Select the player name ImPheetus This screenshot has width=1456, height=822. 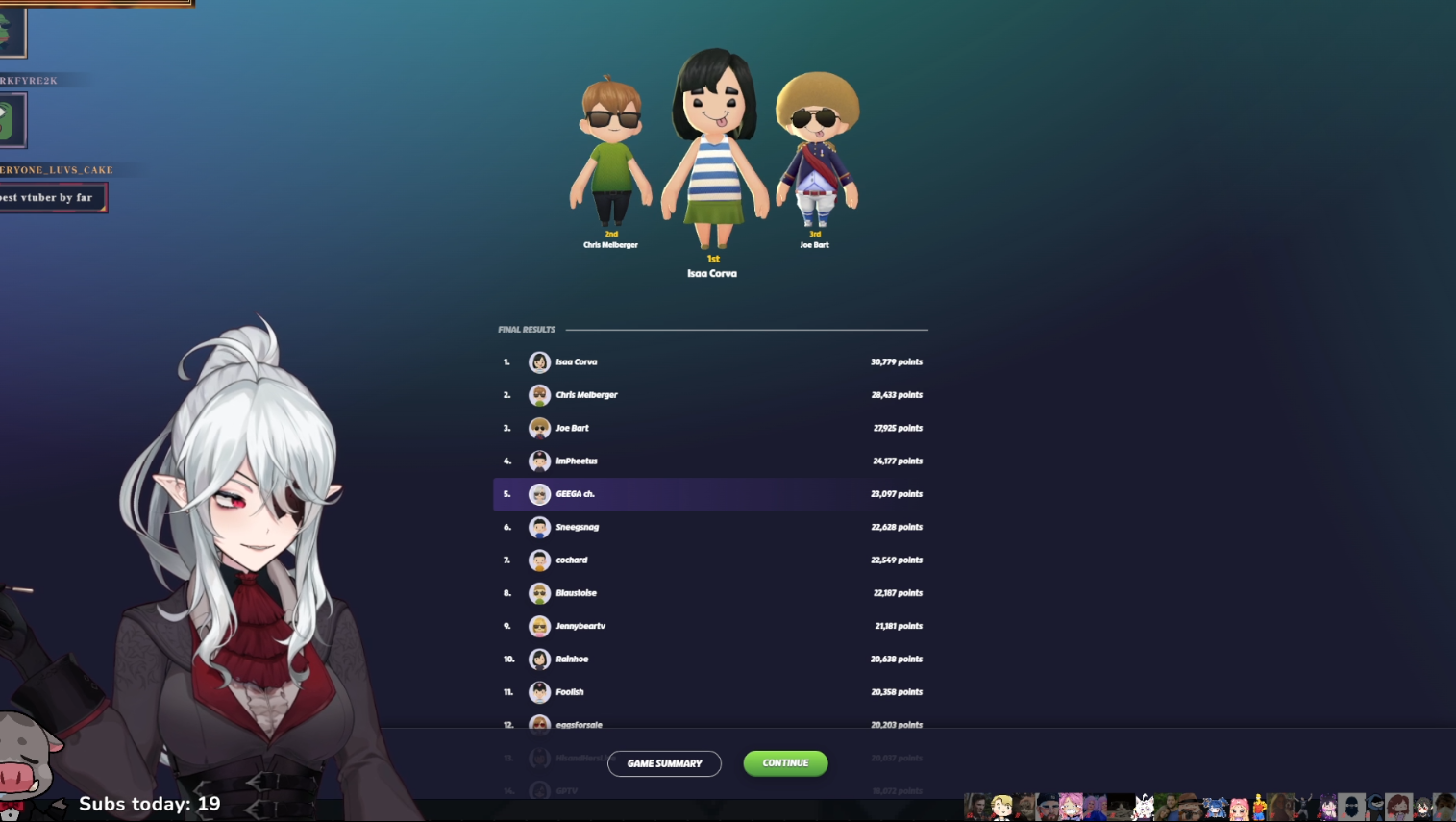click(577, 461)
